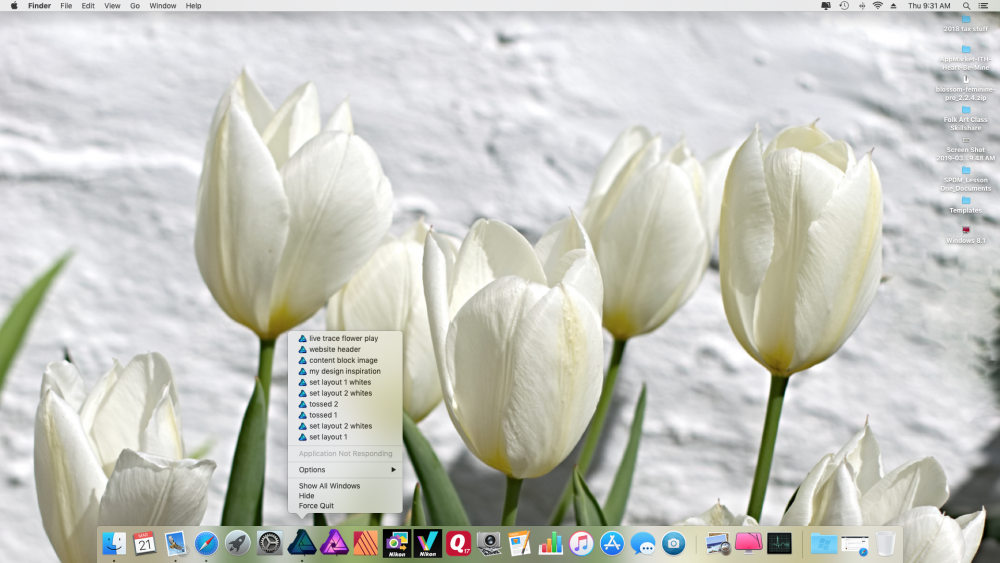Select the Screen Shot desktop file

click(x=966, y=149)
